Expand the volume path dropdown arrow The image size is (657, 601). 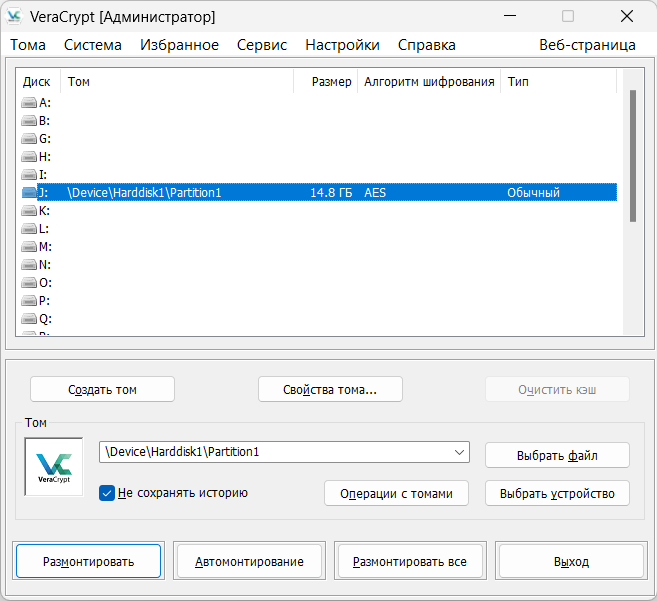coord(459,452)
